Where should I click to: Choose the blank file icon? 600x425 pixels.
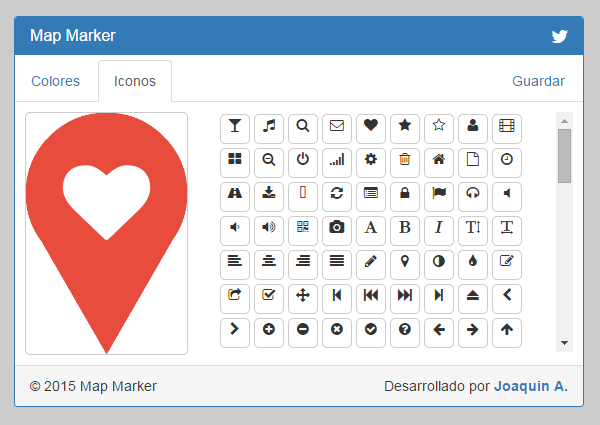pos(473,163)
